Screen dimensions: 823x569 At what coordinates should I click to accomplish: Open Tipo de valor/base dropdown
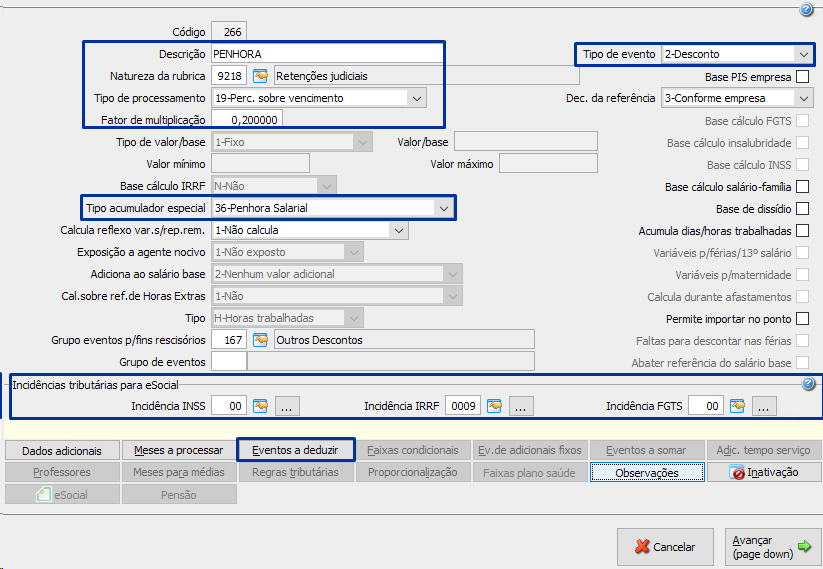click(363, 142)
